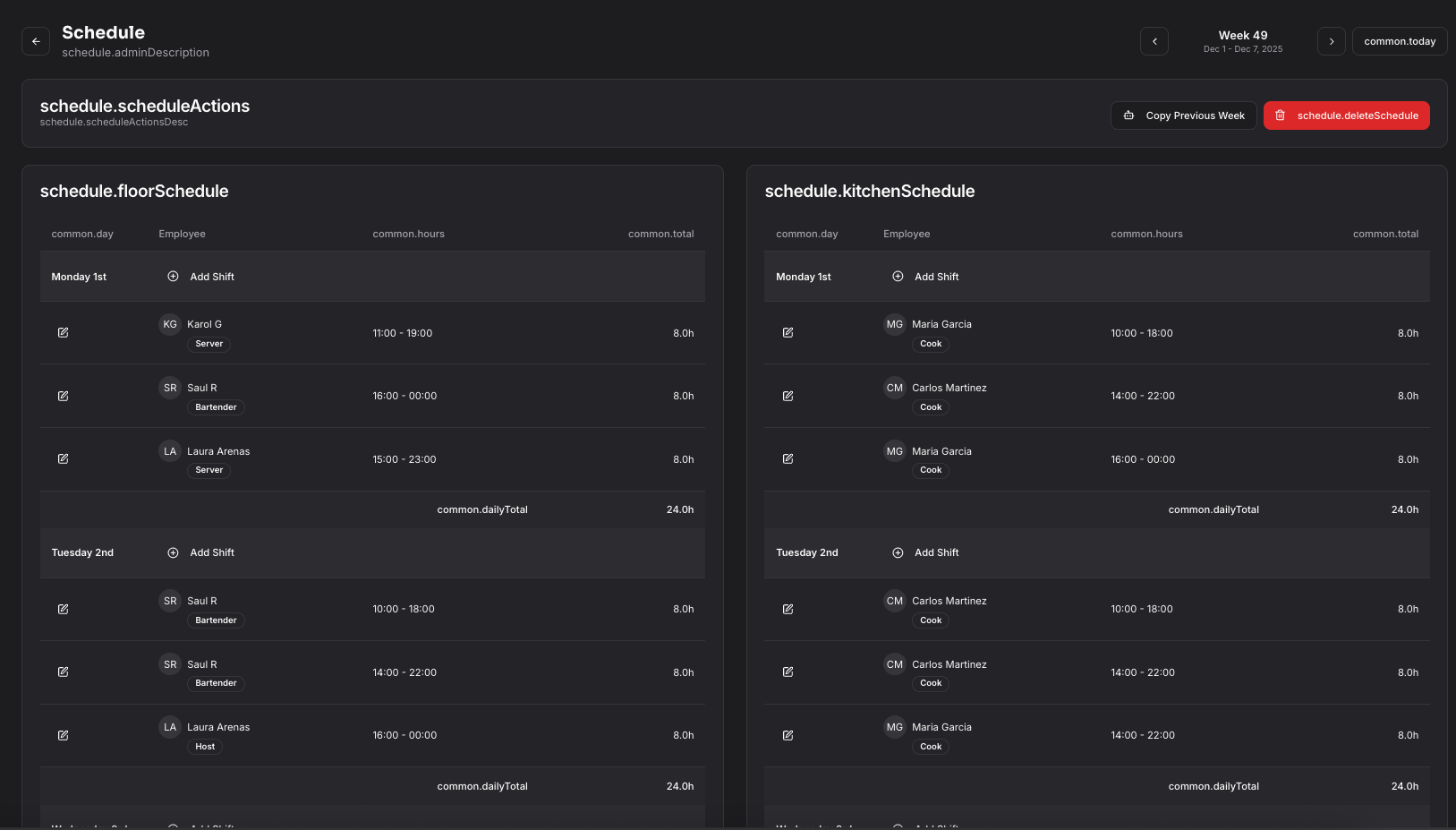This screenshot has width=1456, height=830.
Task: Edit Carlos Martinez's Monday 14:00 cook shift
Action: (788, 396)
